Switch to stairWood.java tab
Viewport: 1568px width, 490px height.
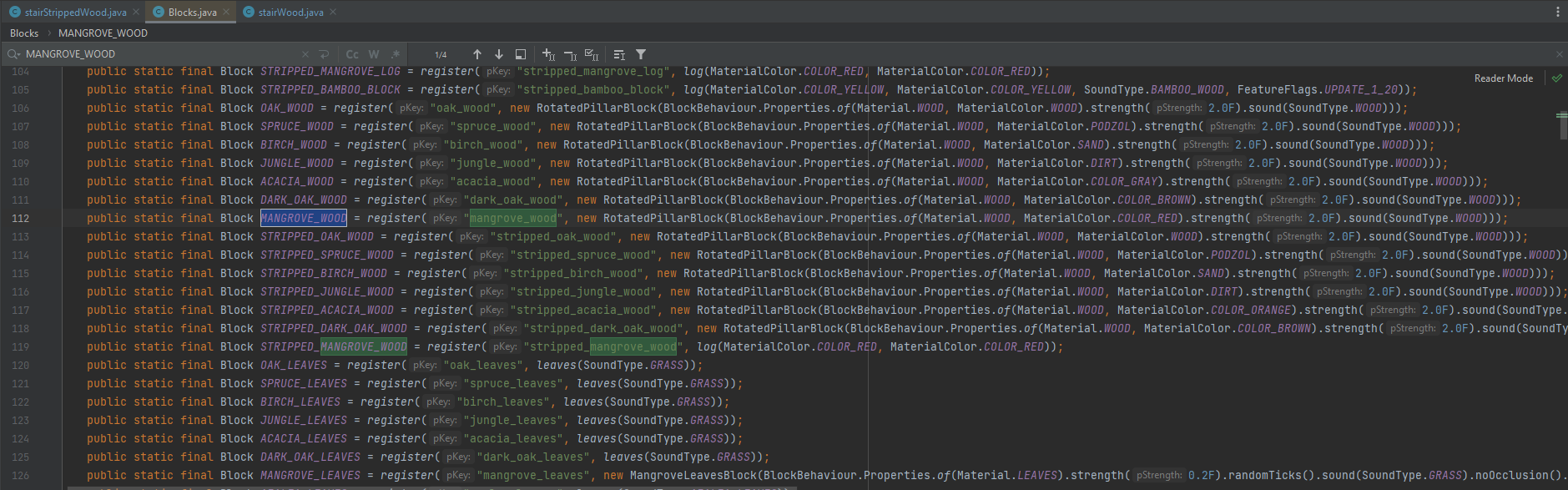(x=290, y=13)
